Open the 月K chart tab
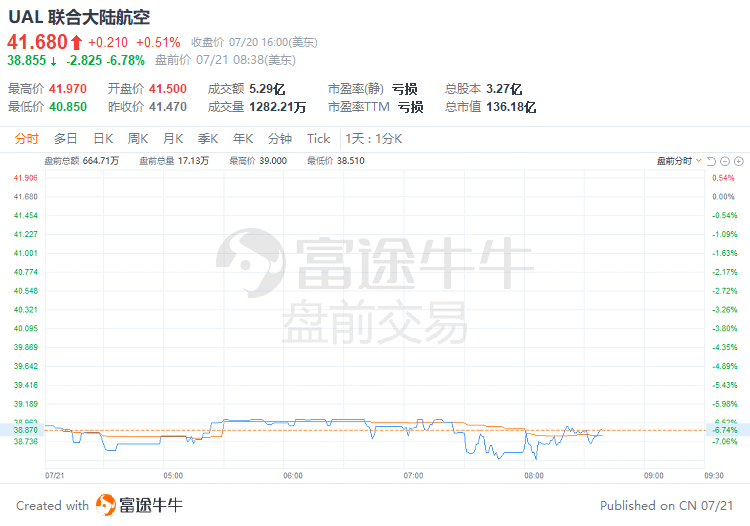Viewport: 750px width, 526px height. pyautogui.click(x=173, y=139)
